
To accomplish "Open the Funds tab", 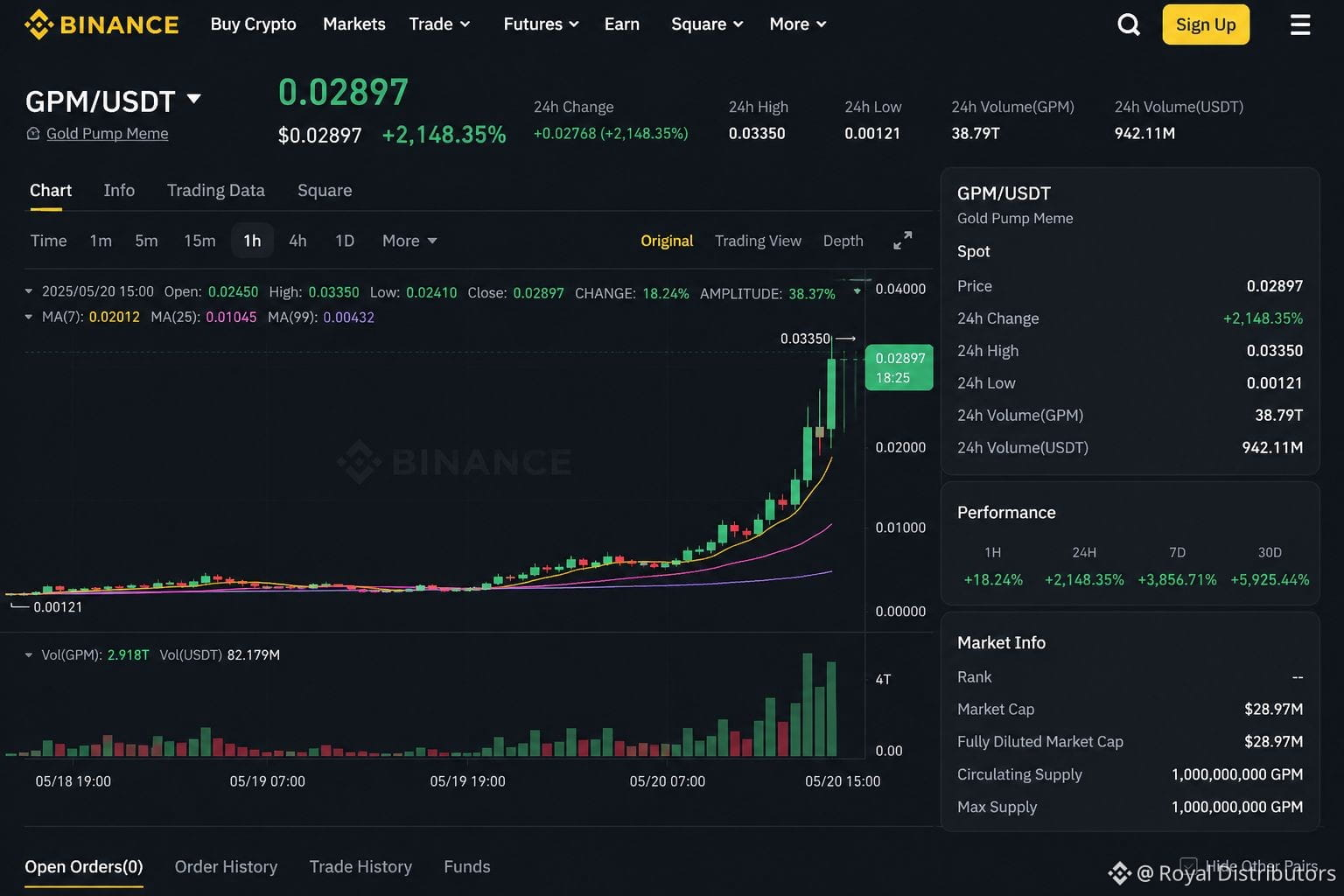I will 467,866.
